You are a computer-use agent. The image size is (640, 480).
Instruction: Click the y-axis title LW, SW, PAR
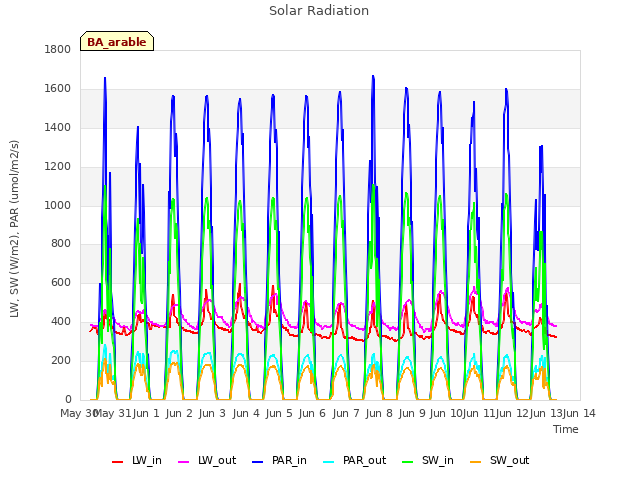click(x=14, y=229)
